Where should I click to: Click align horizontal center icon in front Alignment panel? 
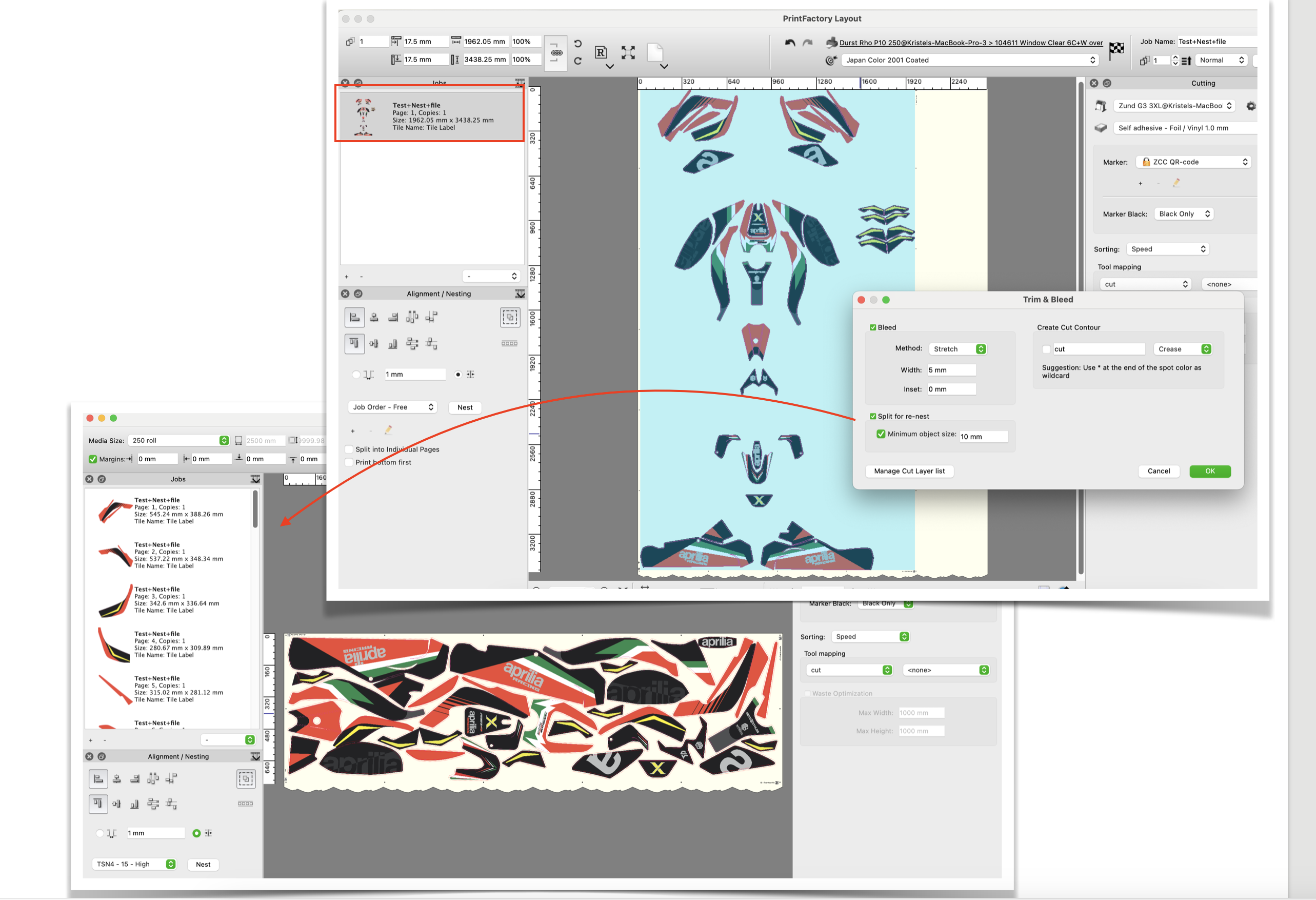374,317
